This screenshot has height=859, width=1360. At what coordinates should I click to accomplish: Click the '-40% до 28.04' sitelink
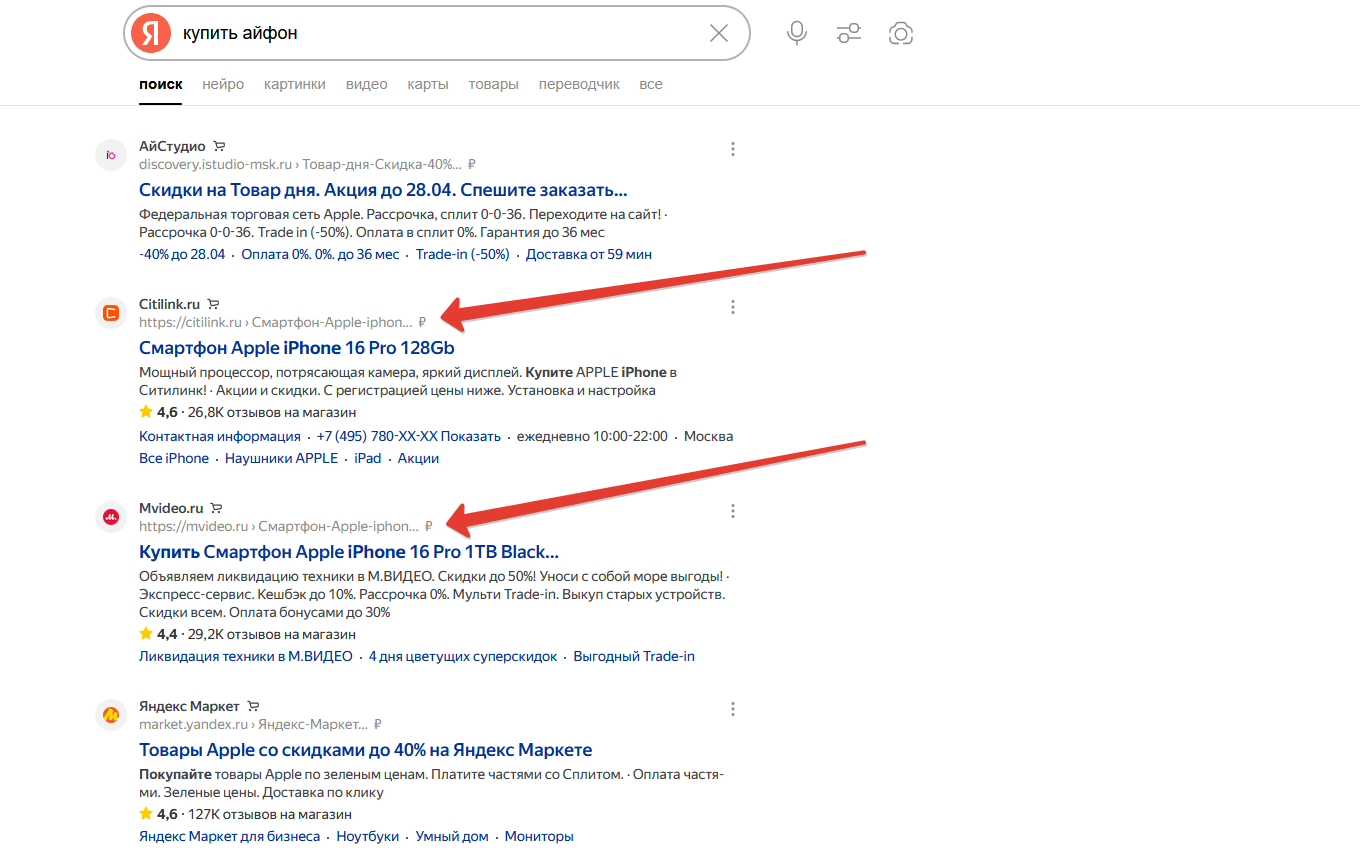182,254
